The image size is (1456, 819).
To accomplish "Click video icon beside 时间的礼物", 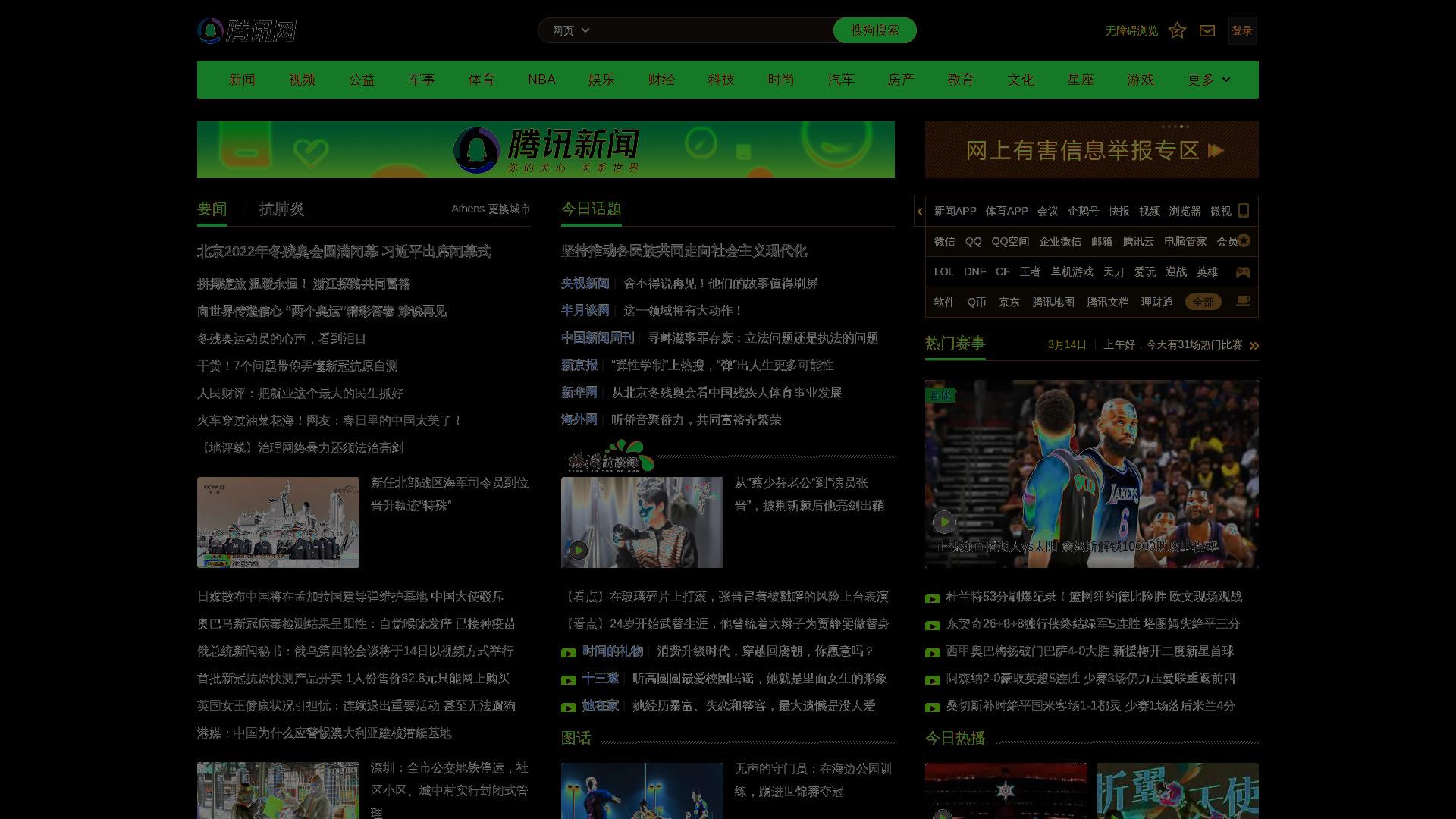I will [x=569, y=652].
